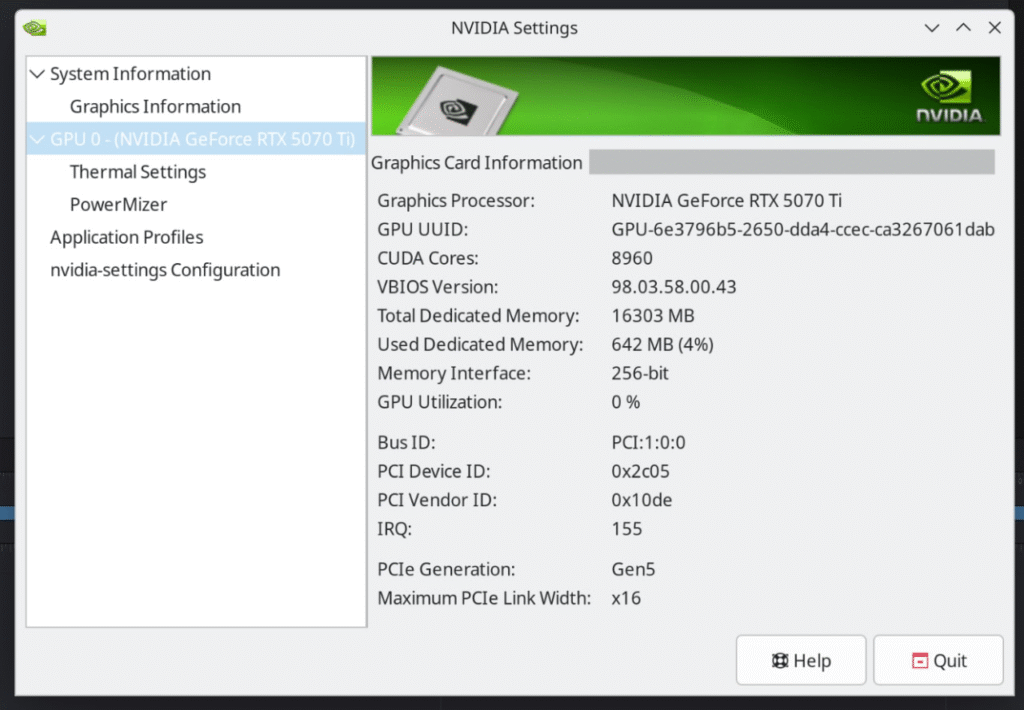Image resolution: width=1024 pixels, height=710 pixels.
Task: Click VBIOS Version value 98.03.58.00.43
Action: (x=673, y=287)
